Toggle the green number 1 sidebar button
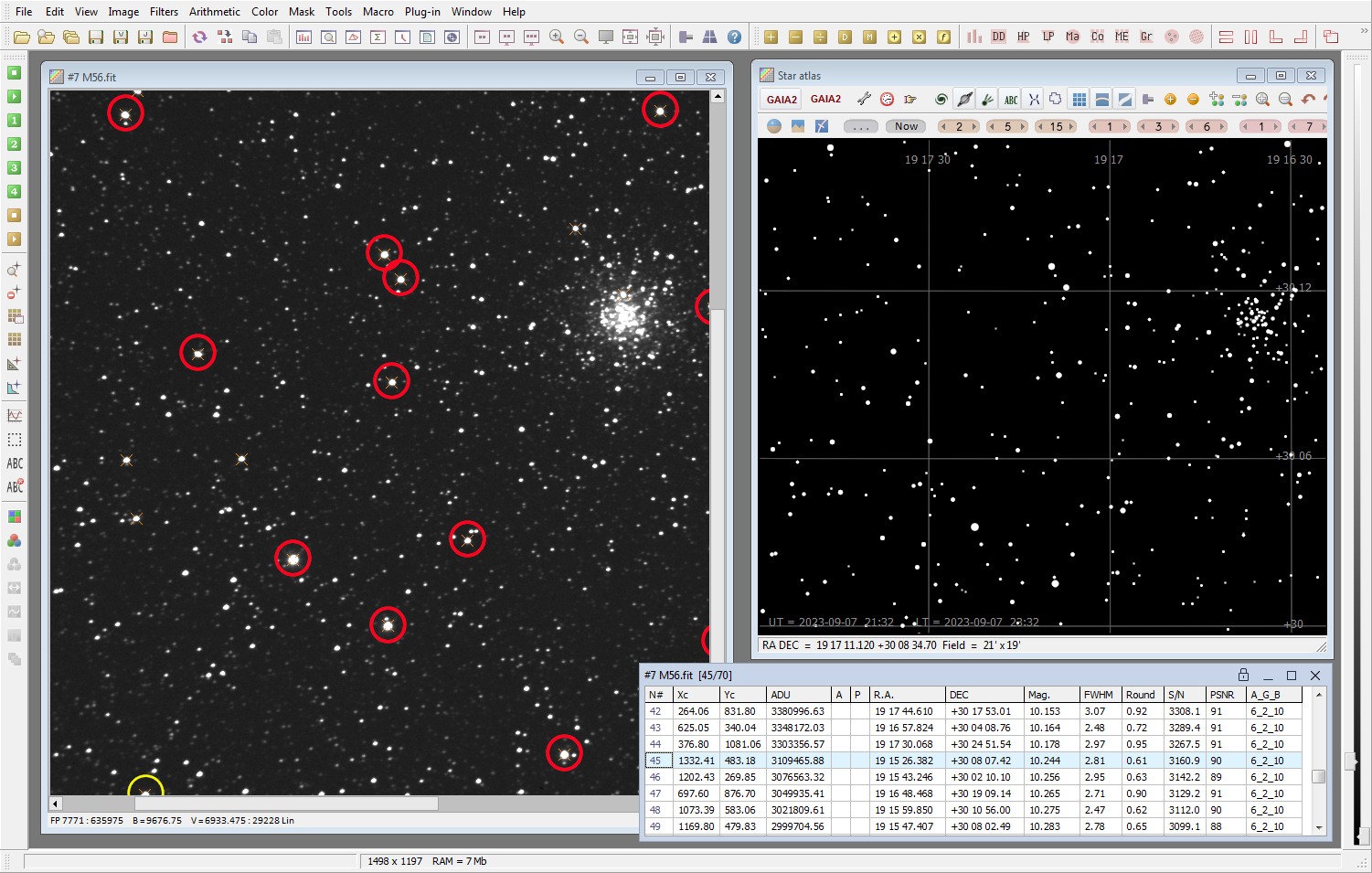 click(x=14, y=120)
